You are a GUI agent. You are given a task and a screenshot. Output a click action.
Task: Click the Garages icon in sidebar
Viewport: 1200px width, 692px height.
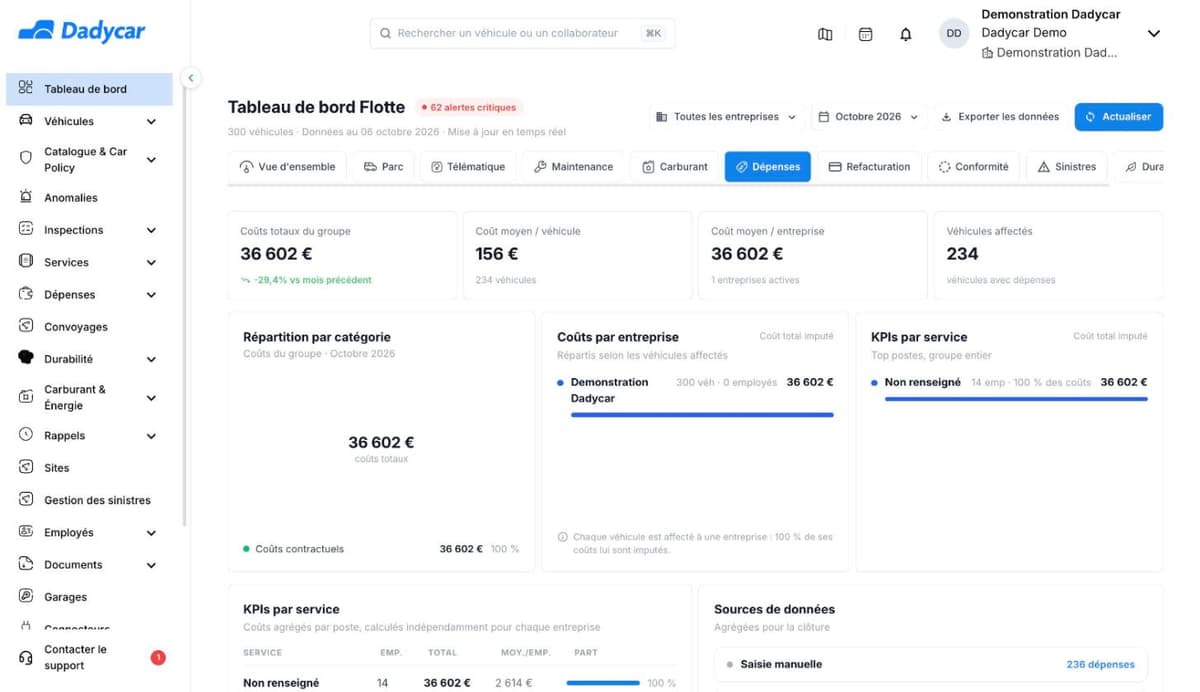[26, 596]
